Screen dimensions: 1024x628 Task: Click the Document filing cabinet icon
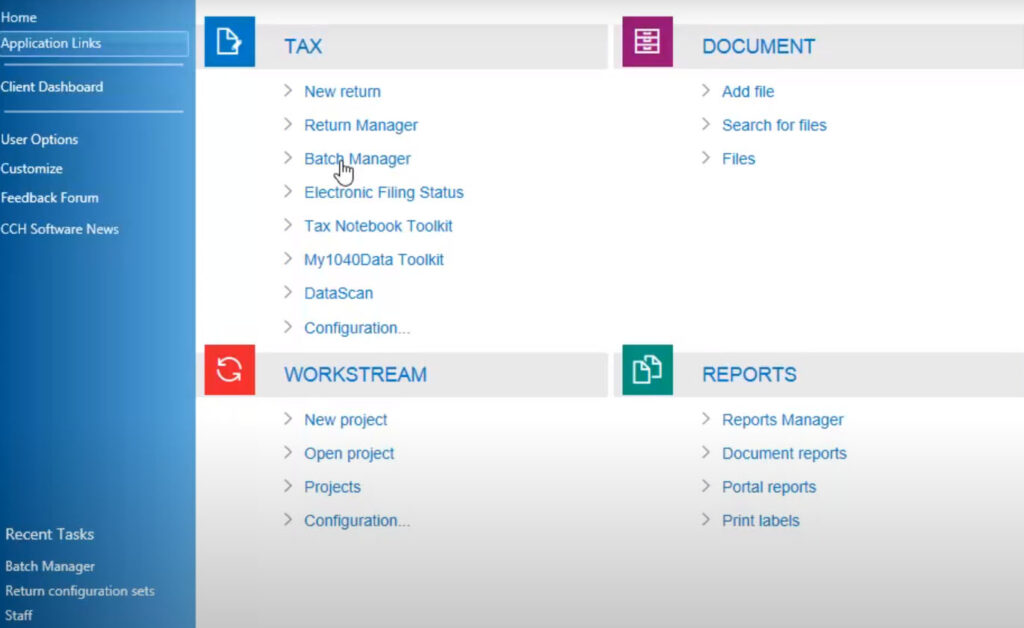coord(647,42)
